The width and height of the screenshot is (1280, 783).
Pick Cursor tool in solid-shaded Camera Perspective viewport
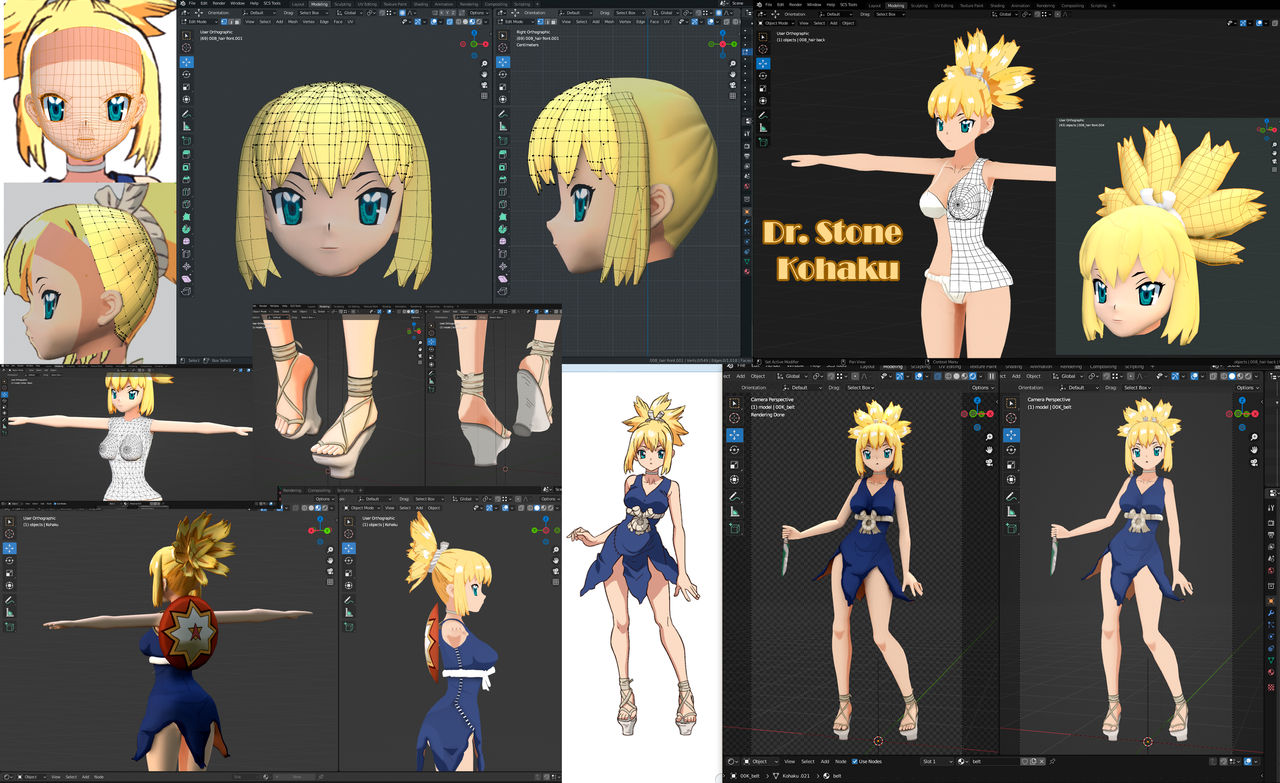click(x=1010, y=418)
